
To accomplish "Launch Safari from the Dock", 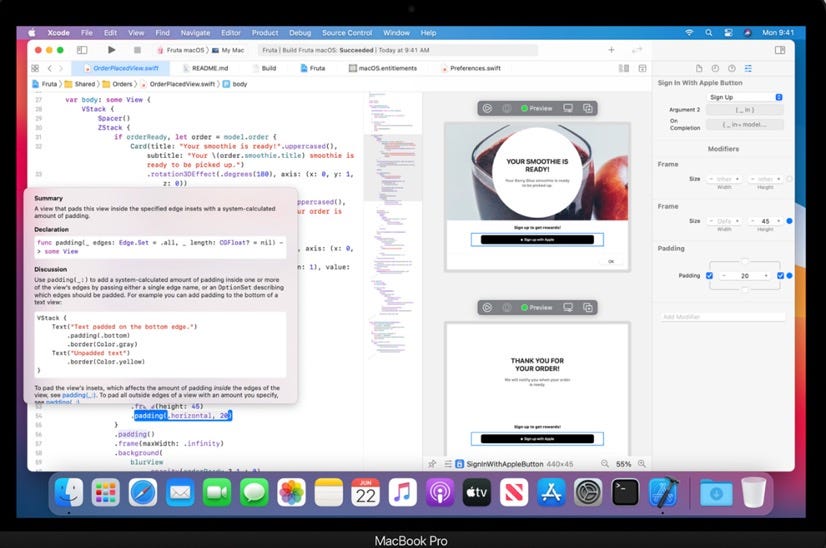I will (143, 493).
